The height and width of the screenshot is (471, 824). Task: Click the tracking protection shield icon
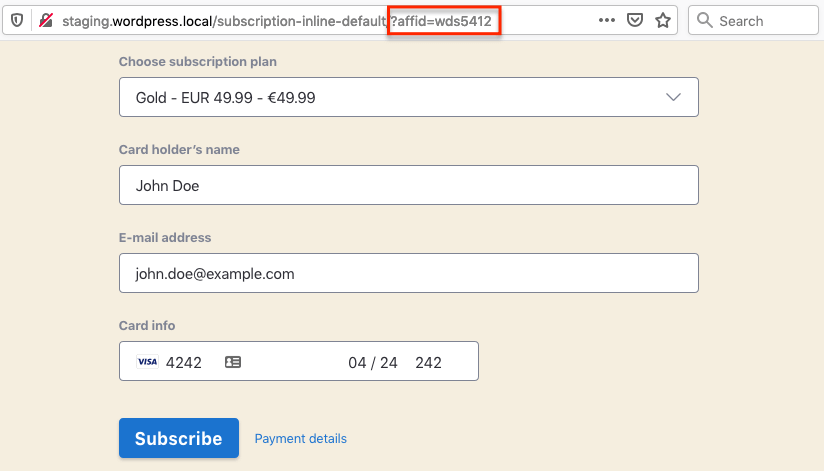tap(17, 20)
